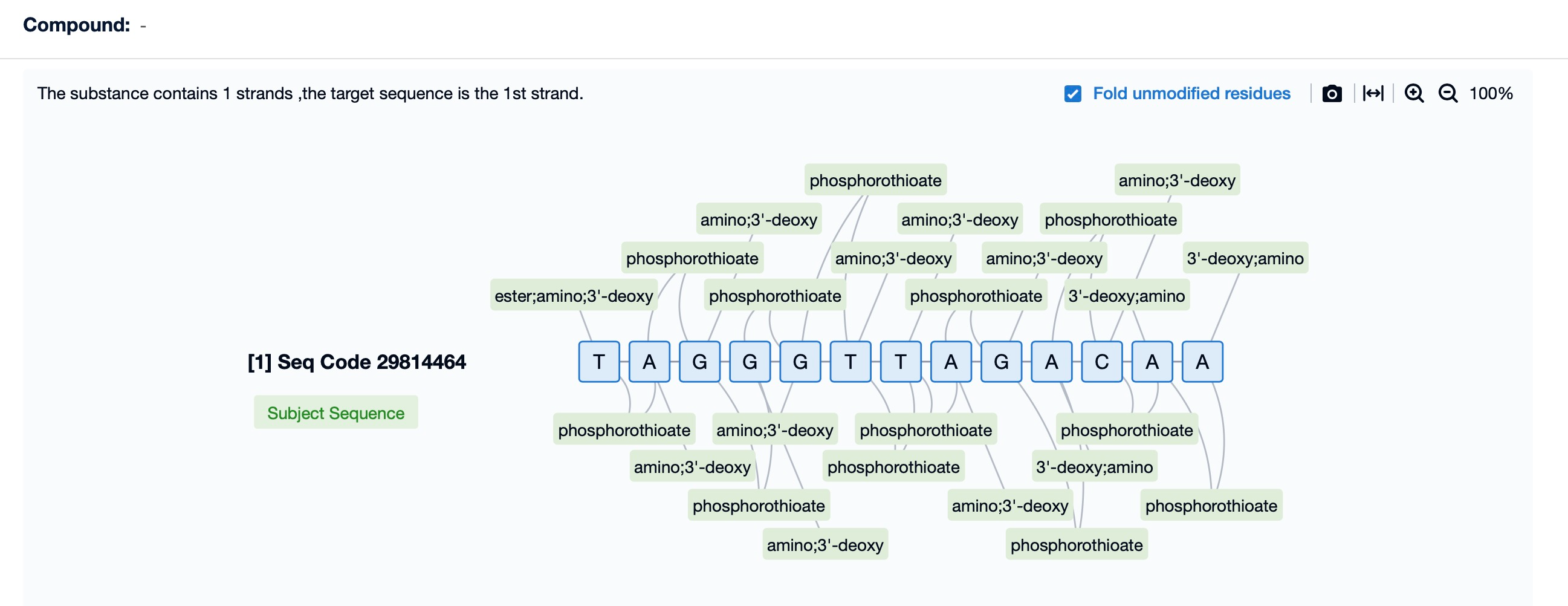Click the 100% zoom level text
Screen dimensions: 1568x606
(x=1490, y=93)
